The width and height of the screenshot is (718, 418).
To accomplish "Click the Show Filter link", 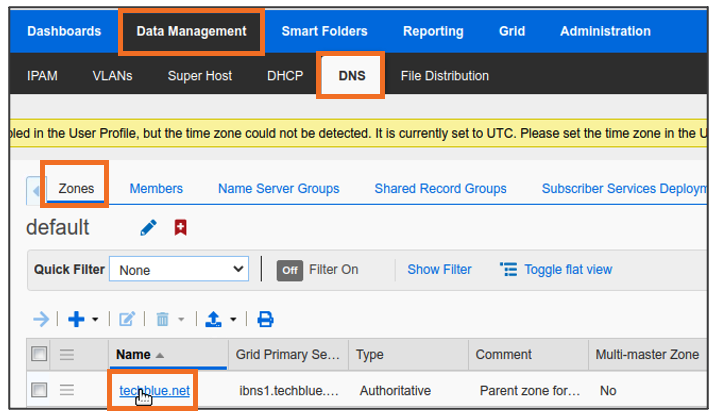I will [x=439, y=270].
